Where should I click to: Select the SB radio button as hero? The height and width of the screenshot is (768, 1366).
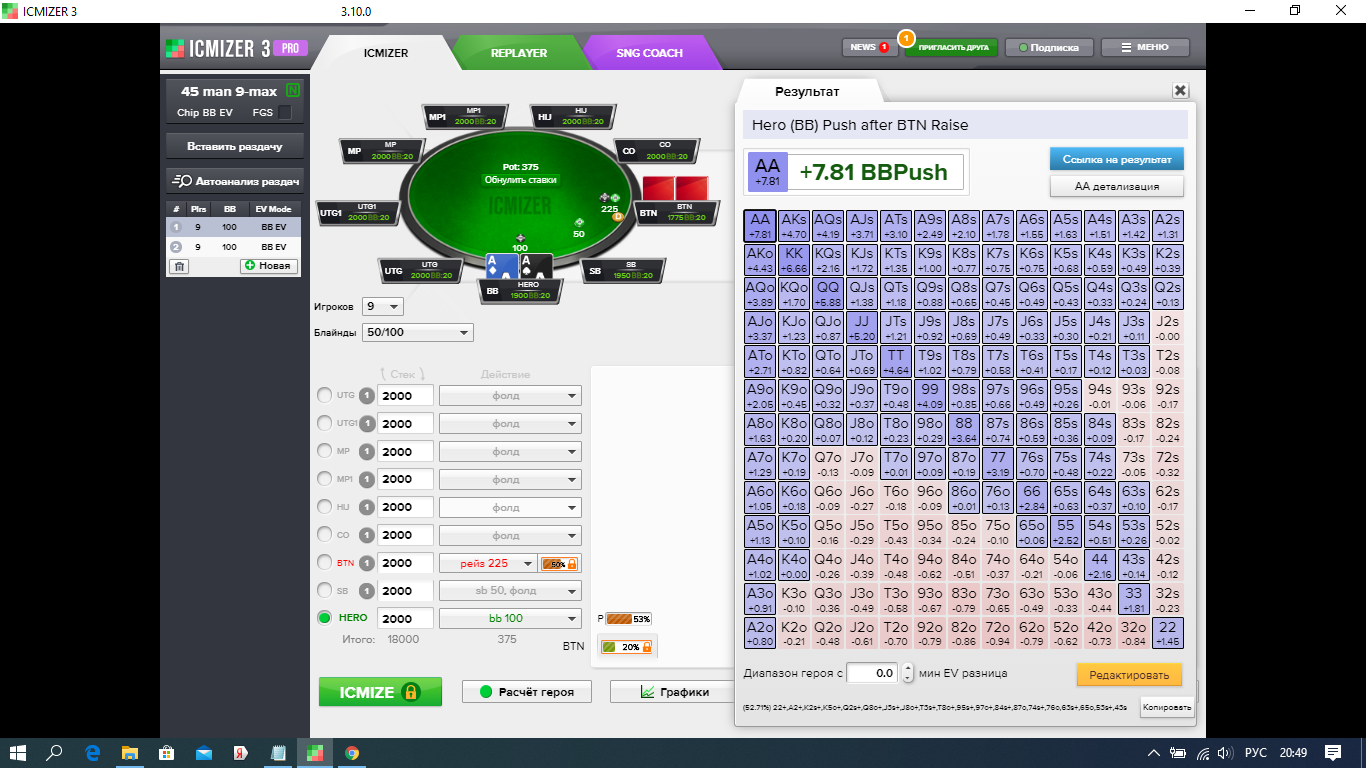point(324,590)
